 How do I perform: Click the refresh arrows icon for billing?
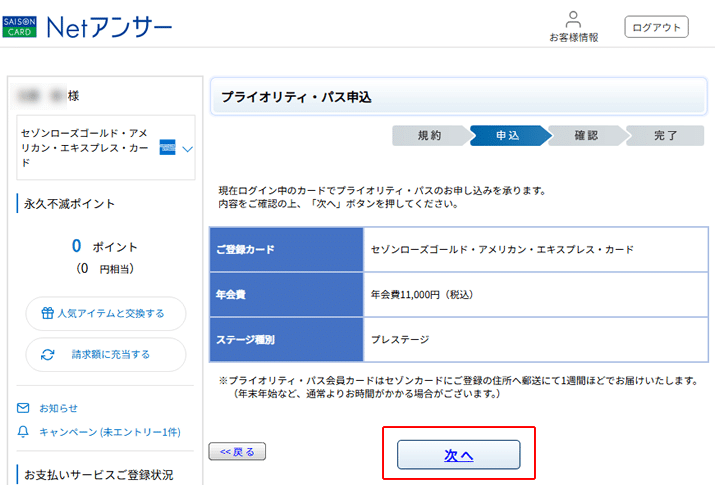tap(47, 354)
